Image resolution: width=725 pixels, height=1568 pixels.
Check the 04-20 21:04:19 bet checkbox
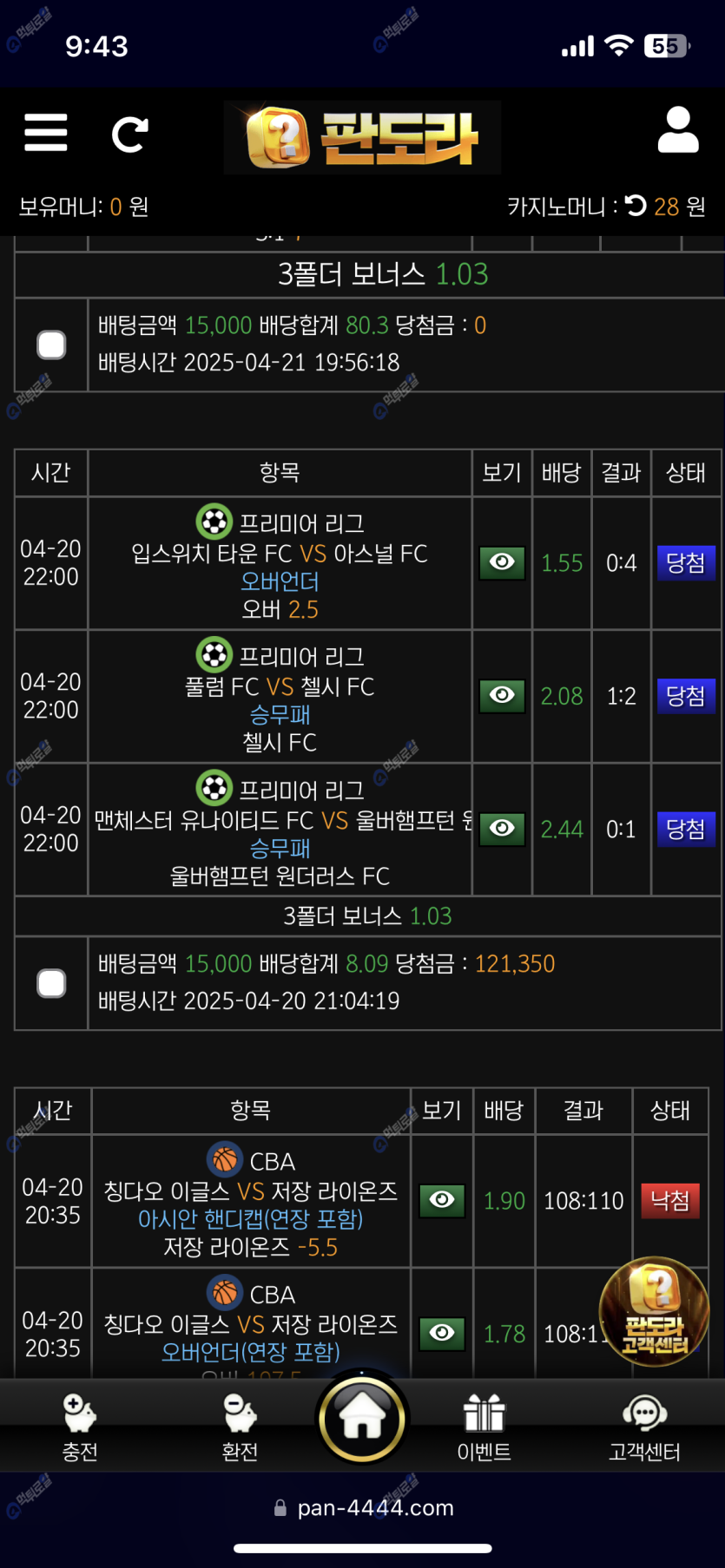pyautogui.click(x=51, y=983)
